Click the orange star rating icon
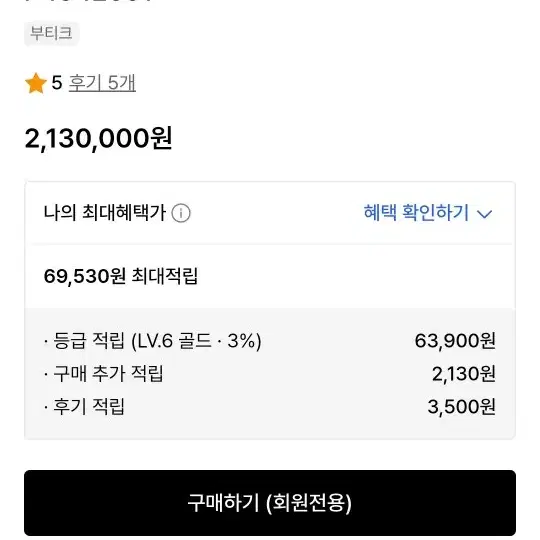Viewport: 540px width, 540px height. [36, 83]
